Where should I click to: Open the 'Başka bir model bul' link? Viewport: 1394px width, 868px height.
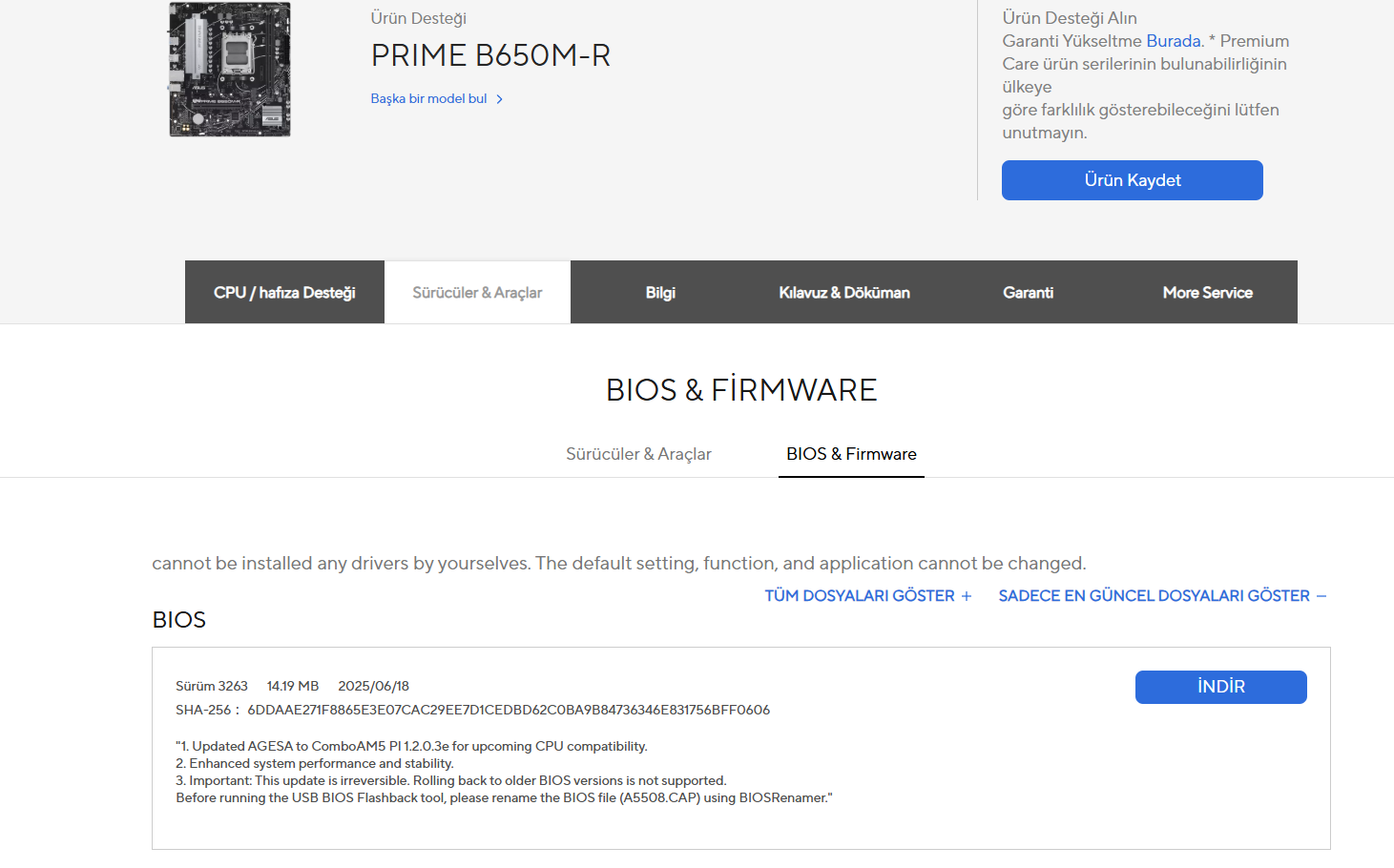(428, 98)
